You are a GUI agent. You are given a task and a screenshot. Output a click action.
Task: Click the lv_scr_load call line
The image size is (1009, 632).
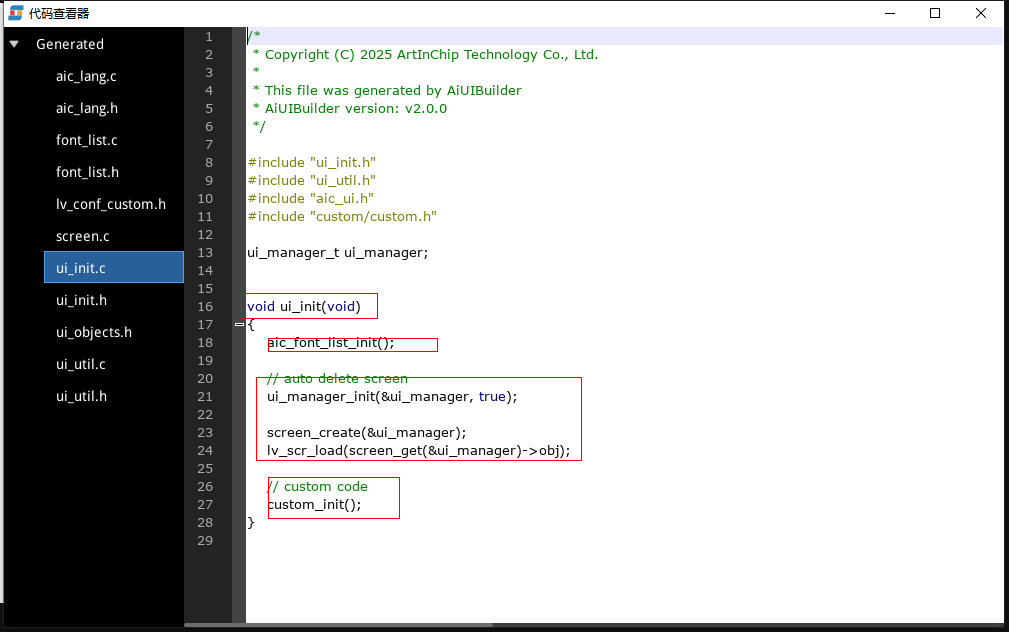point(419,451)
